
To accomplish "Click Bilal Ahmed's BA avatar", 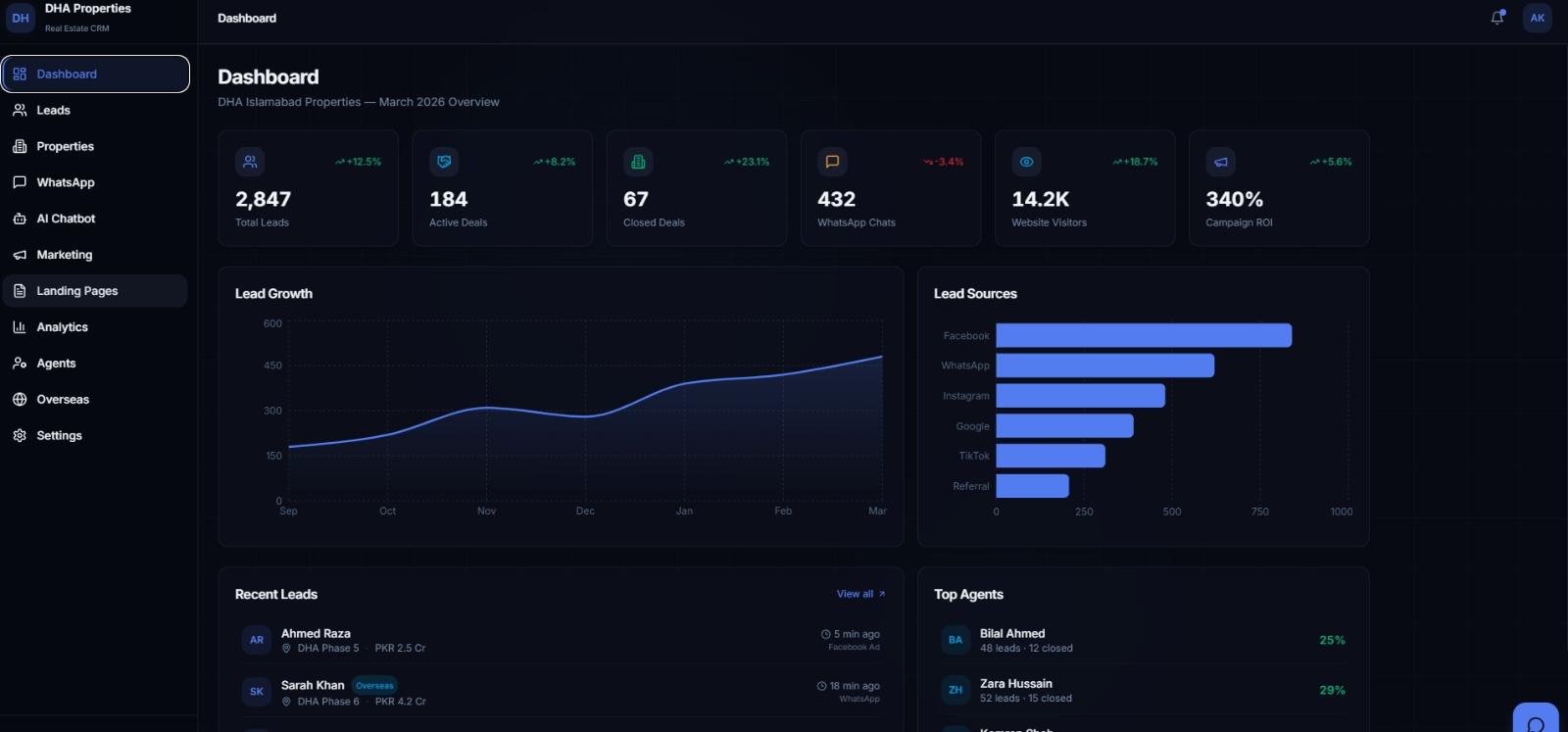I will click(x=955, y=640).
